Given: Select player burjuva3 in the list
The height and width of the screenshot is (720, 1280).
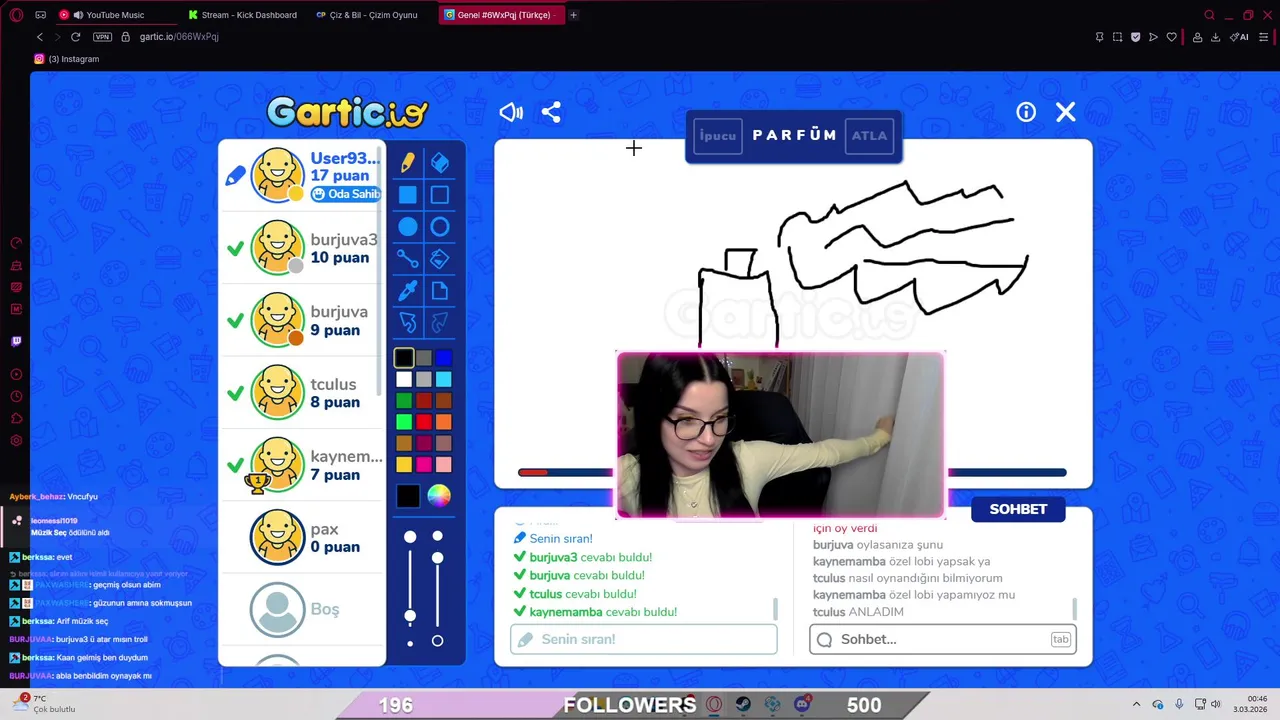Looking at the screenshot, I should point(301,248).
